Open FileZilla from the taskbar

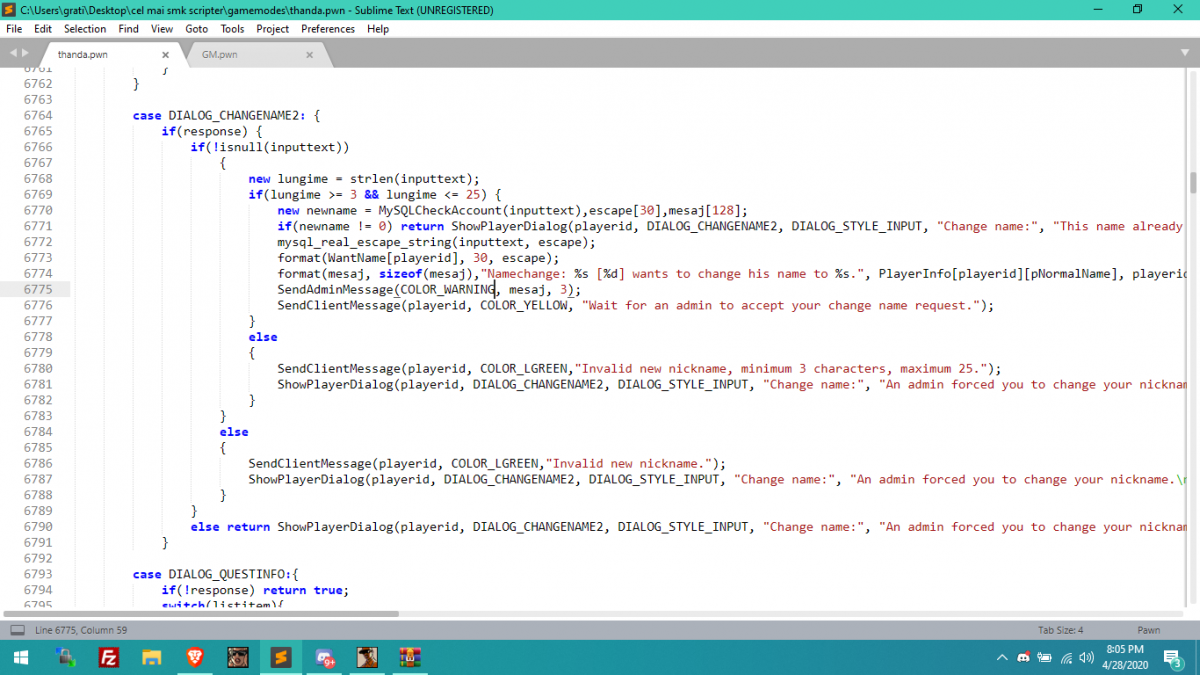click(110, 657)
